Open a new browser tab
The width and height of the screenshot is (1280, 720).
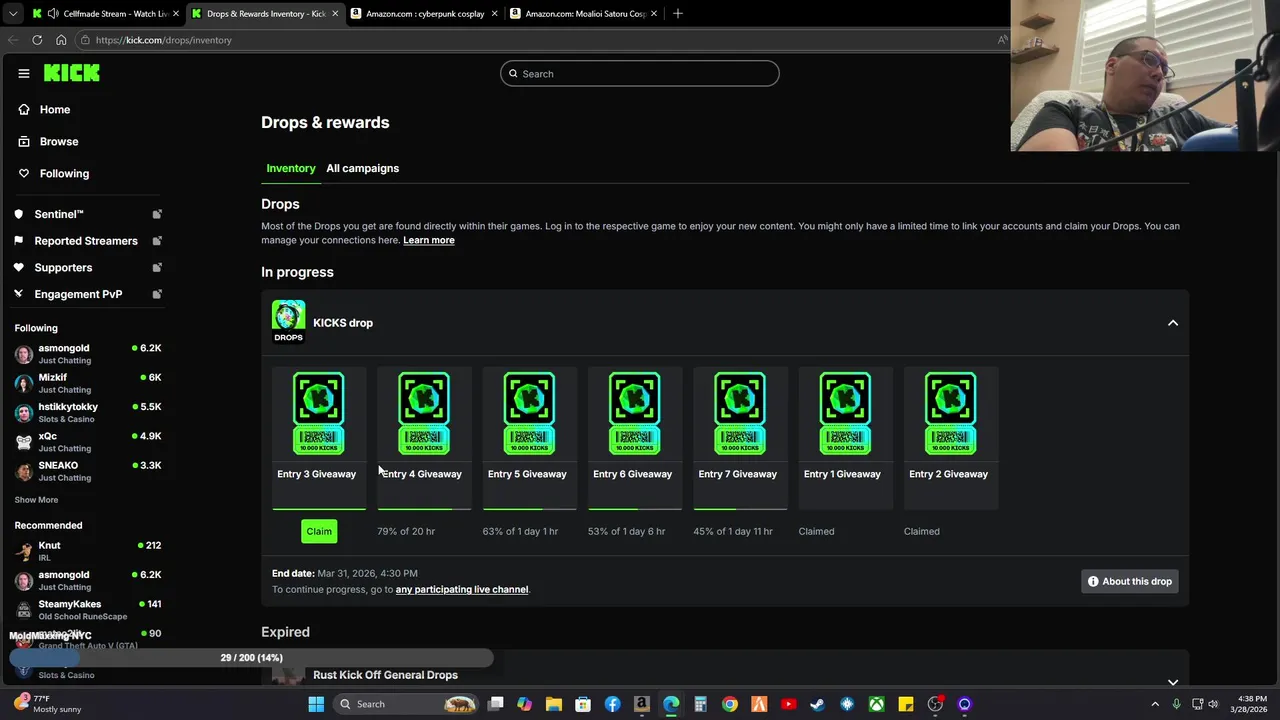678,13
